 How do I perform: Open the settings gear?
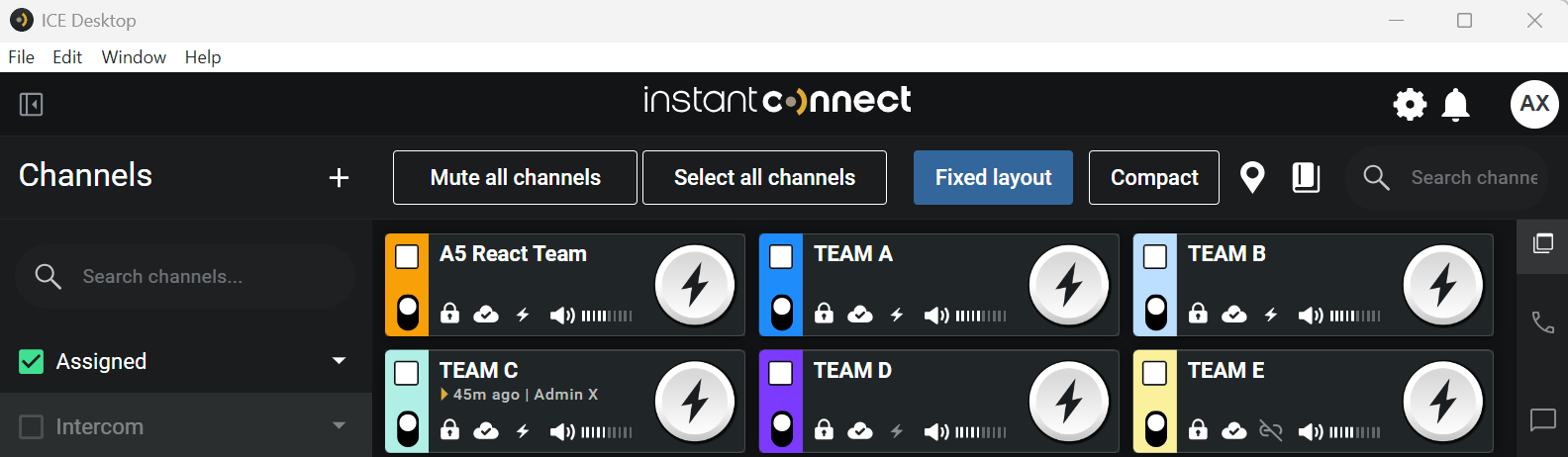pos(1410,104)
